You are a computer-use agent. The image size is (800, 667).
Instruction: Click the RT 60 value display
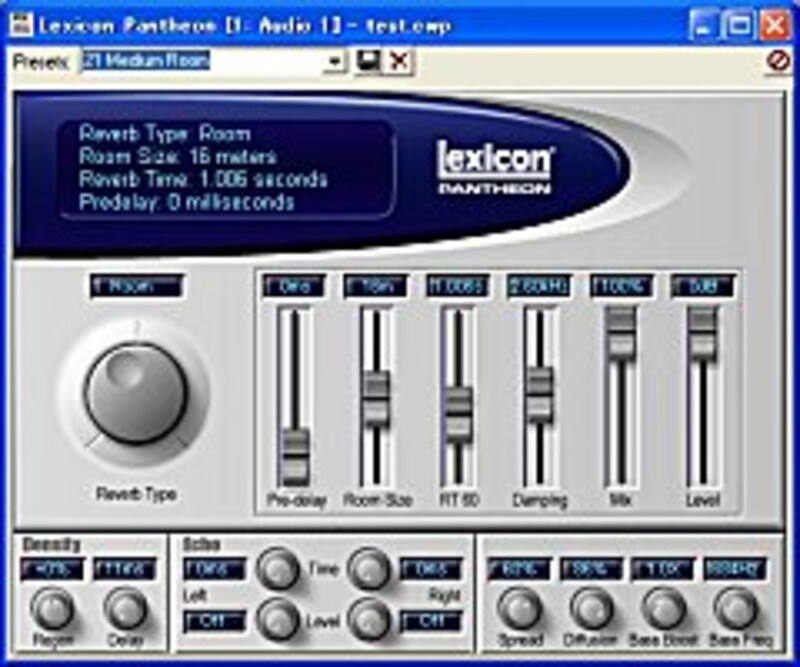(x=458, y=286)
